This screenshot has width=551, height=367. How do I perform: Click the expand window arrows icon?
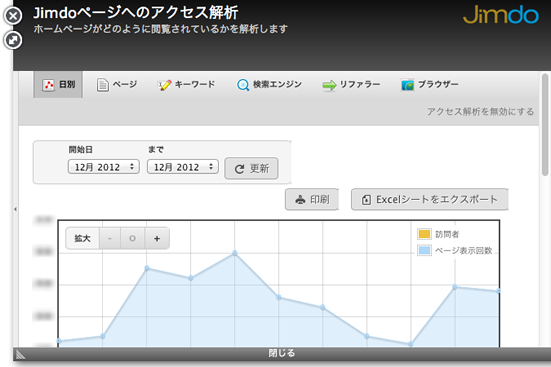13,40
